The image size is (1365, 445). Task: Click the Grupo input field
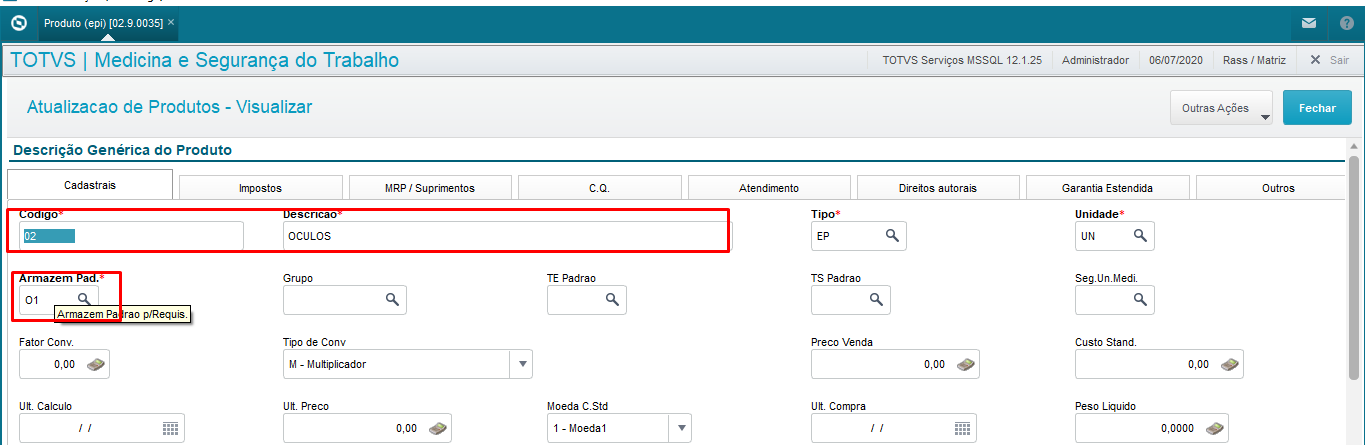(346, 299)
